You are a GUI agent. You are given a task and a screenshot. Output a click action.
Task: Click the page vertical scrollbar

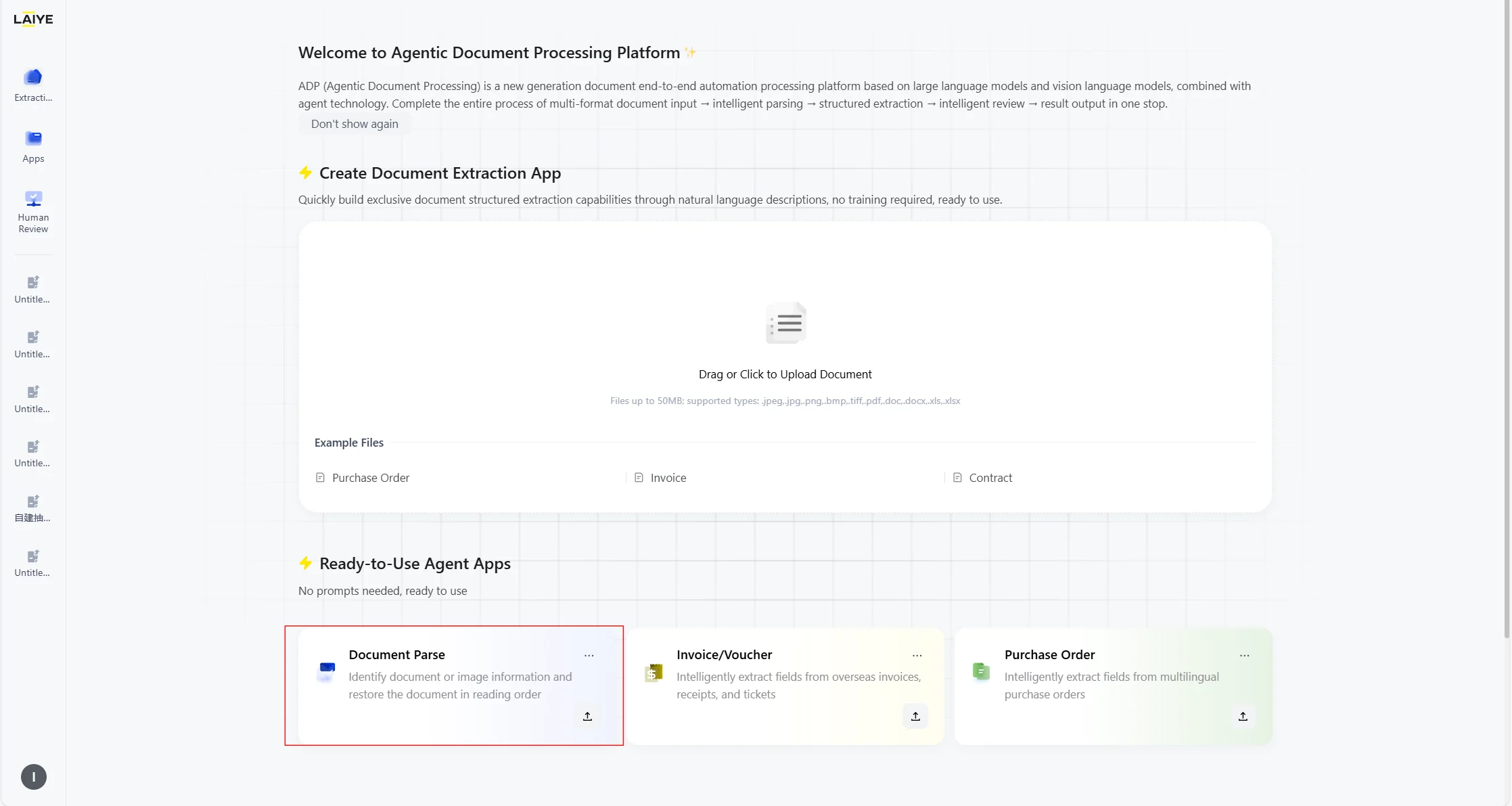point(1507,319)
